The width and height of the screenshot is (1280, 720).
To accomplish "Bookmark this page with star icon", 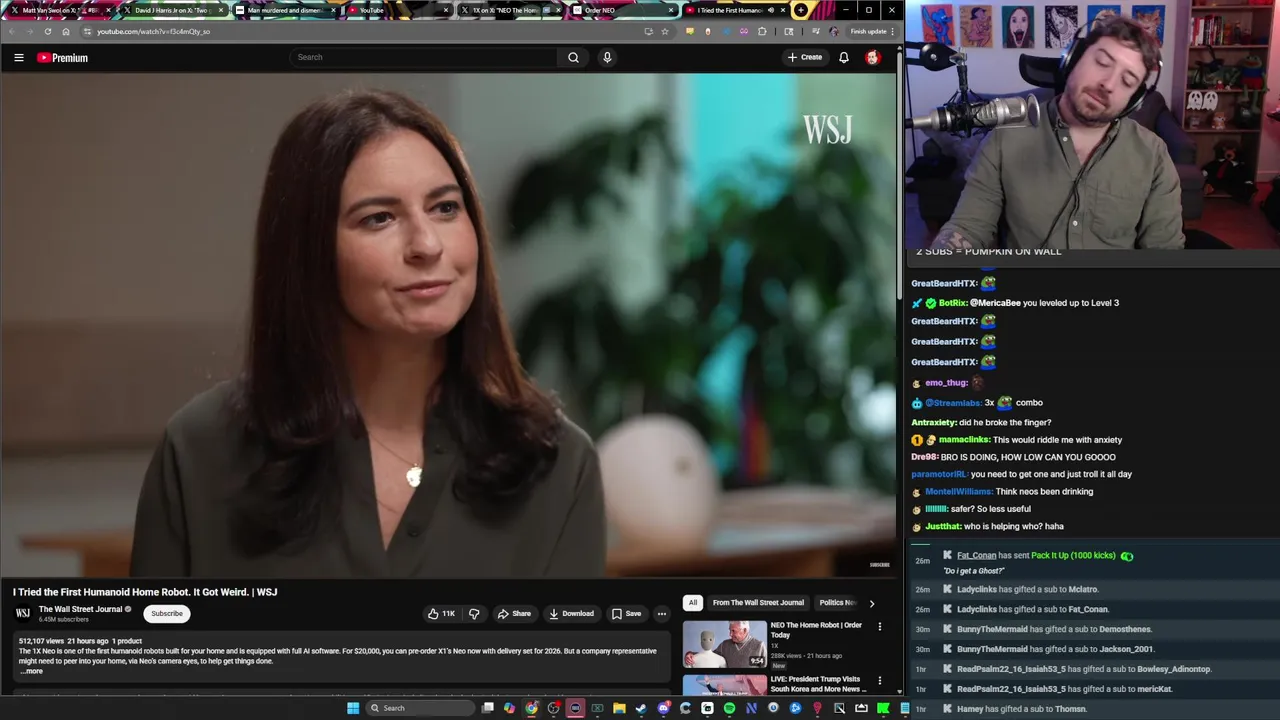I will [665, 31].
